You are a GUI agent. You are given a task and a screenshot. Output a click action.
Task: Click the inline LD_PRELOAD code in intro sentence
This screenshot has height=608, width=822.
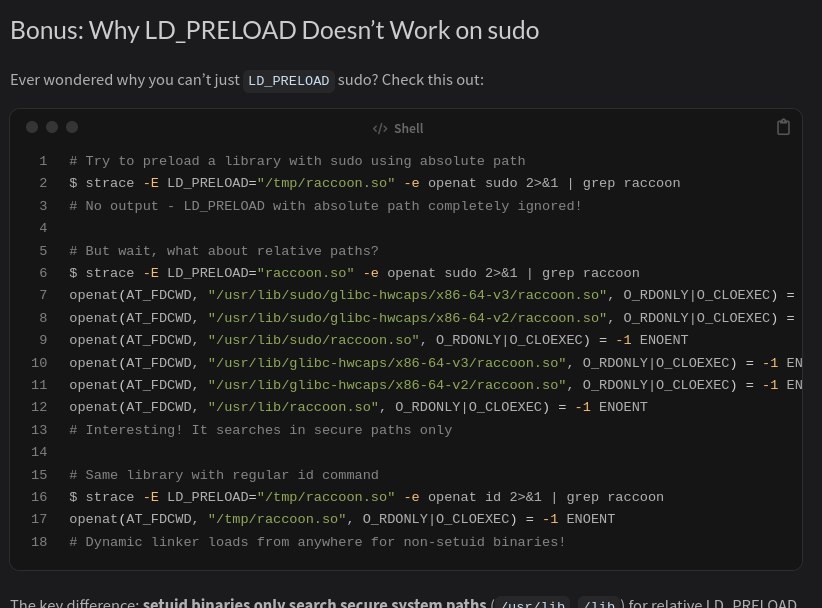coord(289,81)
